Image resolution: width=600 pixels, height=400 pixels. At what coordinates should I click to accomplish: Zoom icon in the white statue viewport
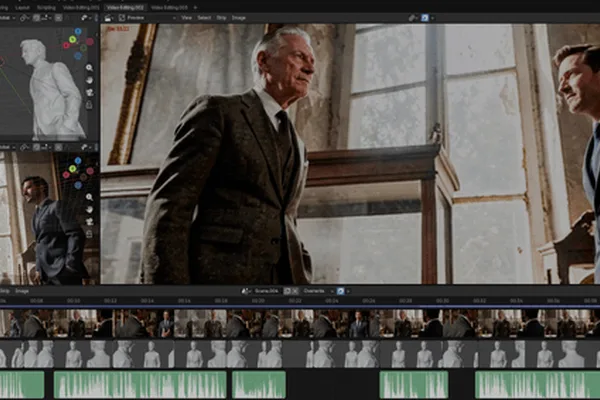point(89,68)
